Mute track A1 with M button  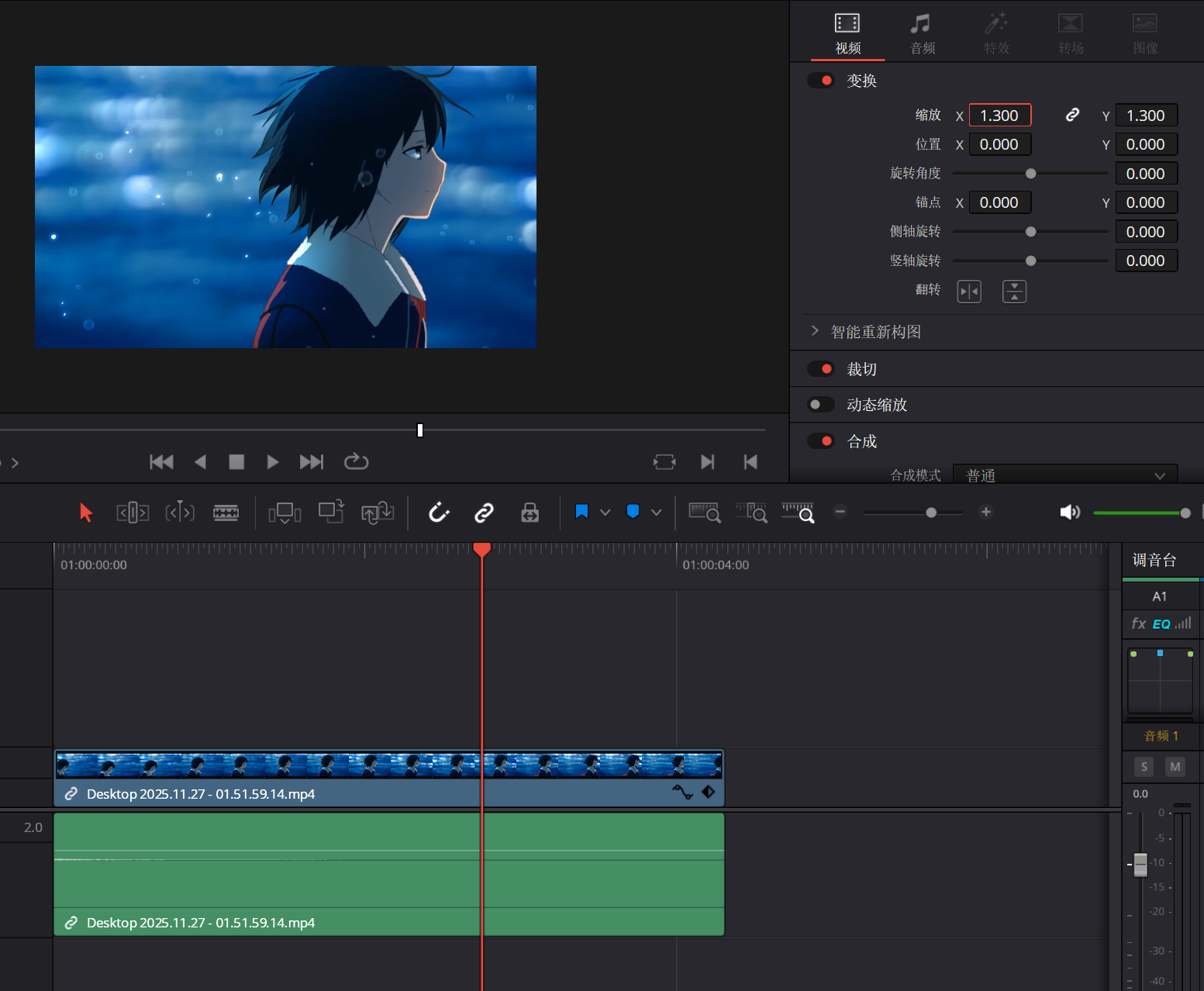pos(1175,767)
